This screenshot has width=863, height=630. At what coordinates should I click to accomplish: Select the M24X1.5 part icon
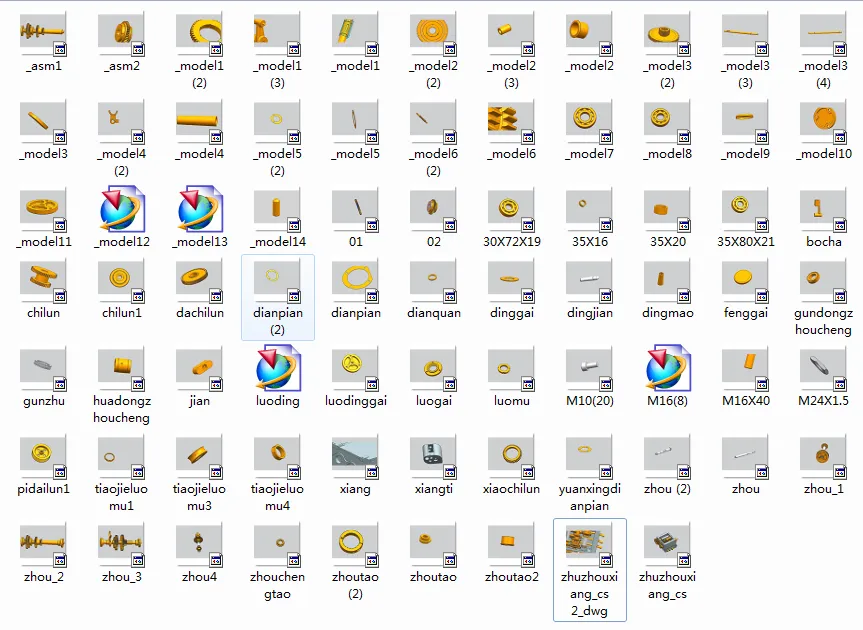click(823, 370)
